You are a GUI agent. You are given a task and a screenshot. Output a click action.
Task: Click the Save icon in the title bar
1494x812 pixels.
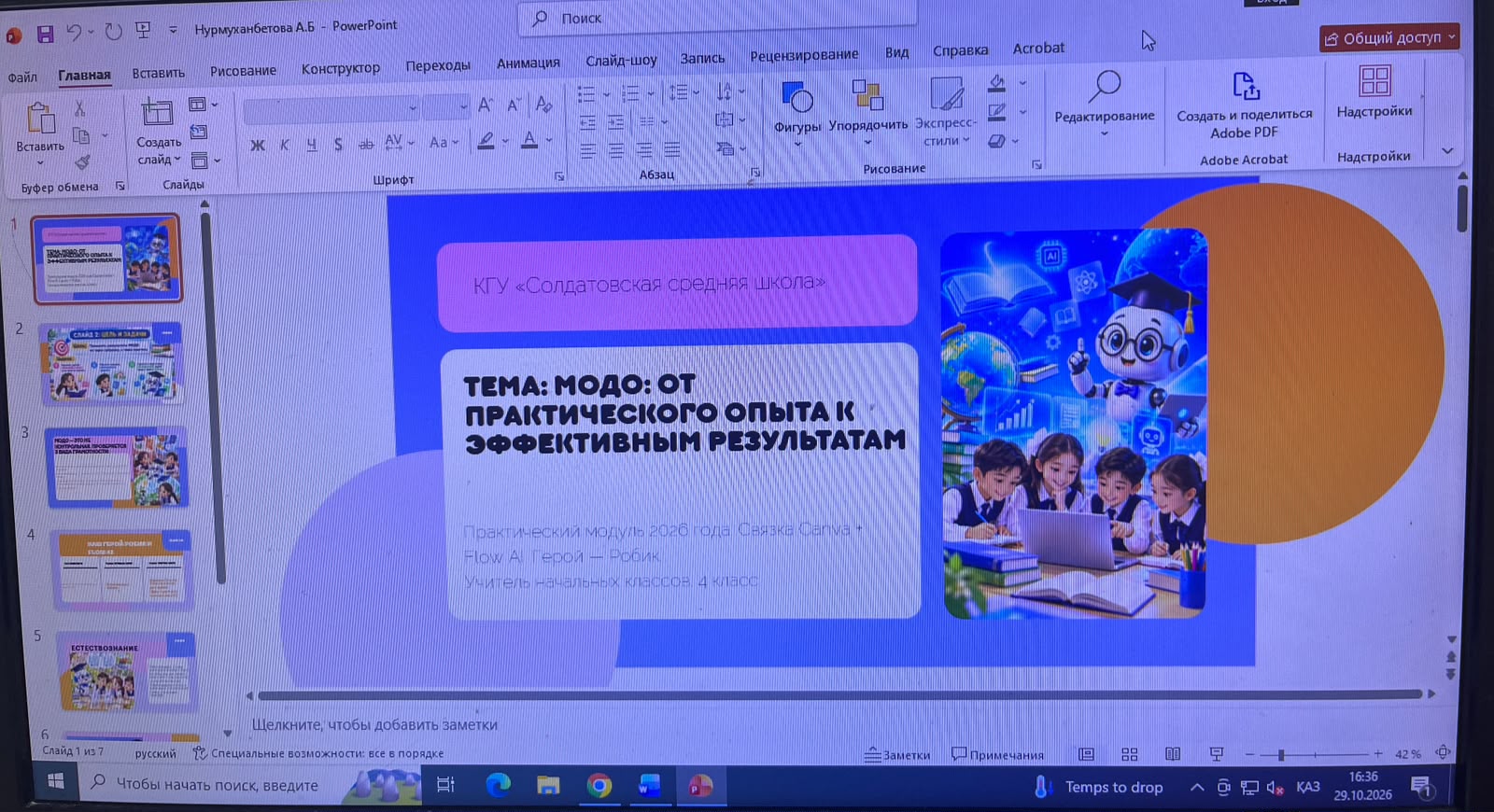click(44, 35)
